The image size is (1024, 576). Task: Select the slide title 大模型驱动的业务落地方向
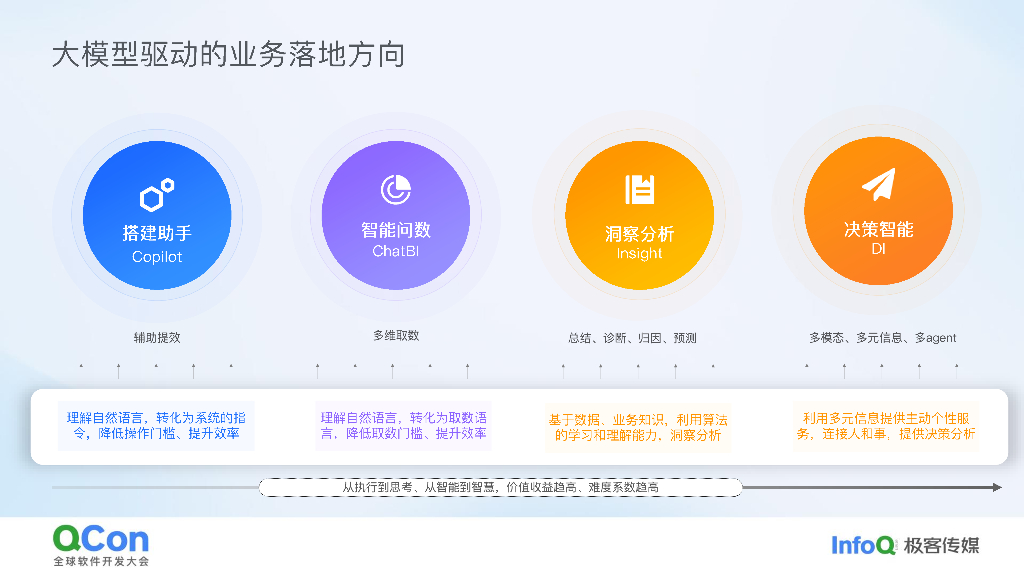pyautogui.click(x=228, y=57)
